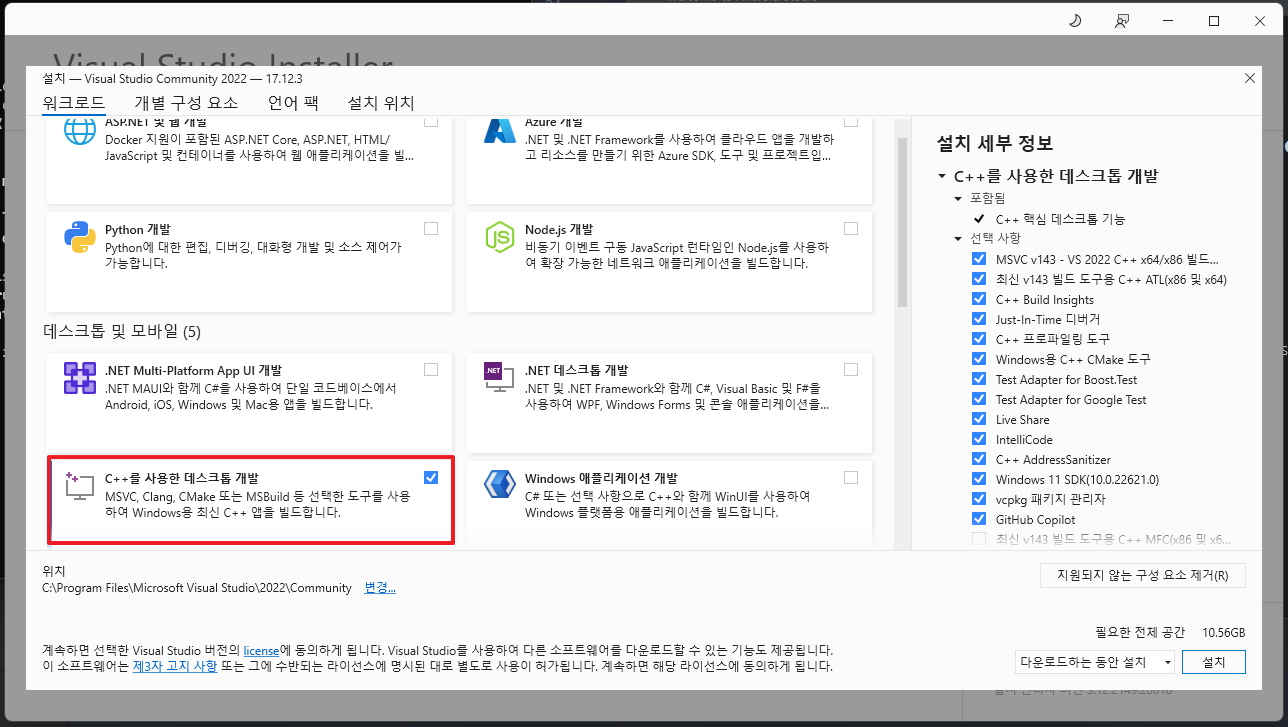Click the 변경... location link
The width and height of the screenshot is (1288, 727).
(380, 588)
